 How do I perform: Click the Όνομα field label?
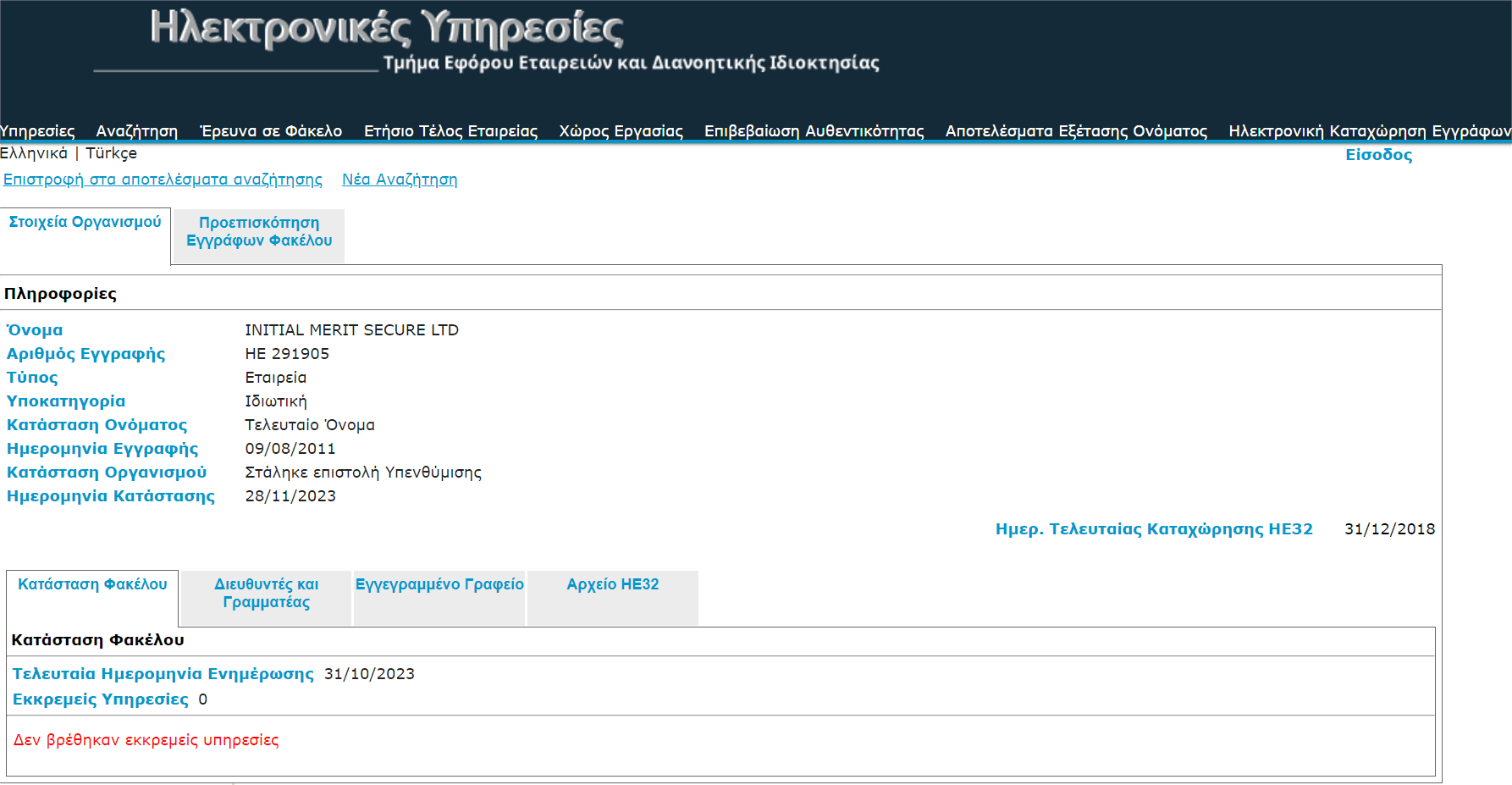[35, 330]
